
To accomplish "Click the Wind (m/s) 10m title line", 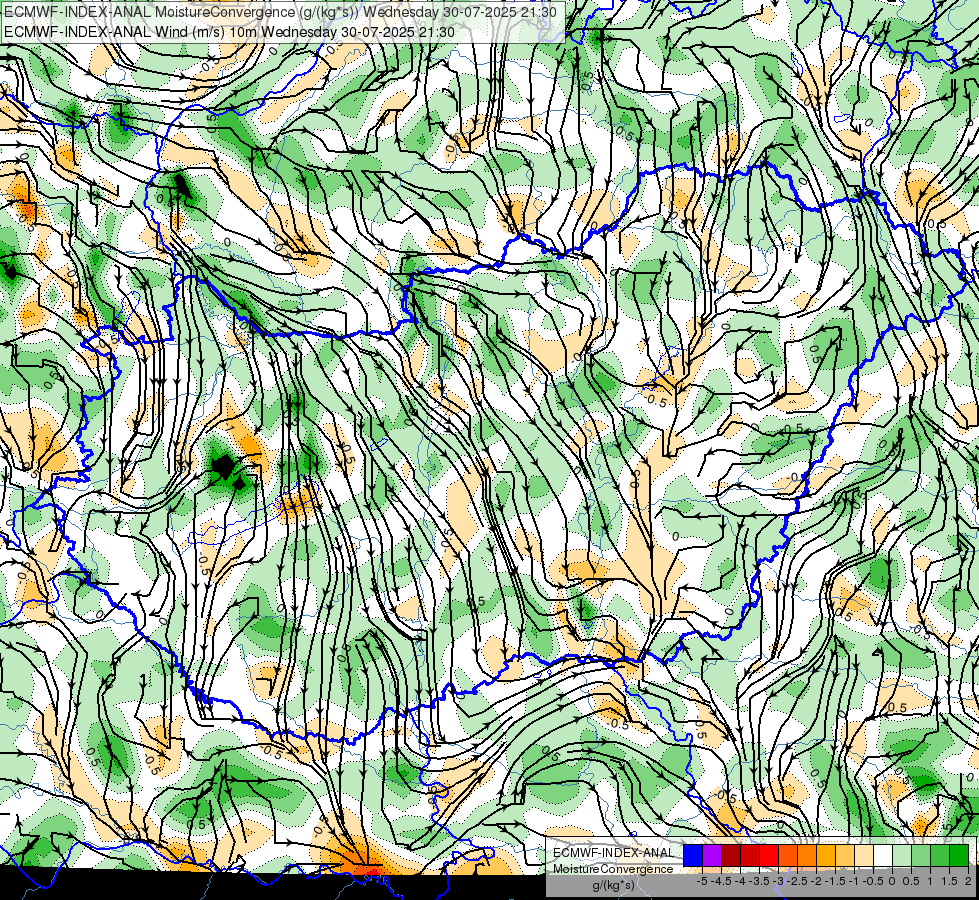I will (x=229, y=32).
